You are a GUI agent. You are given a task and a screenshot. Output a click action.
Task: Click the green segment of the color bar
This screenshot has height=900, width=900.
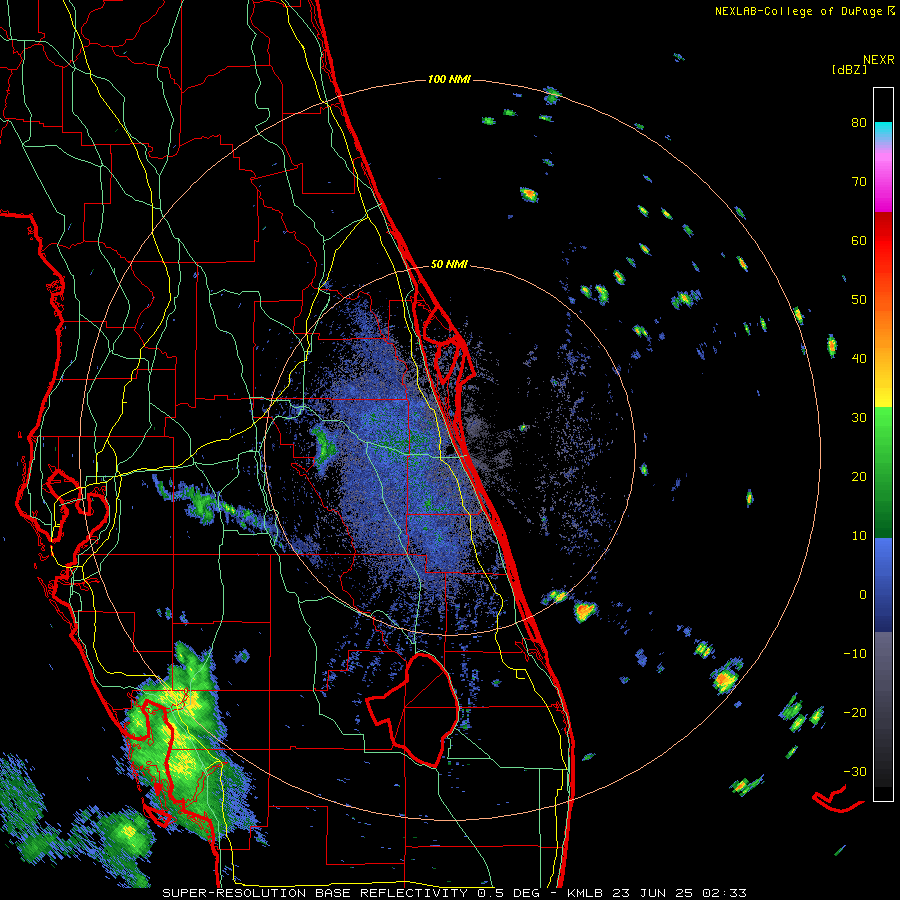tap(883, 472)
